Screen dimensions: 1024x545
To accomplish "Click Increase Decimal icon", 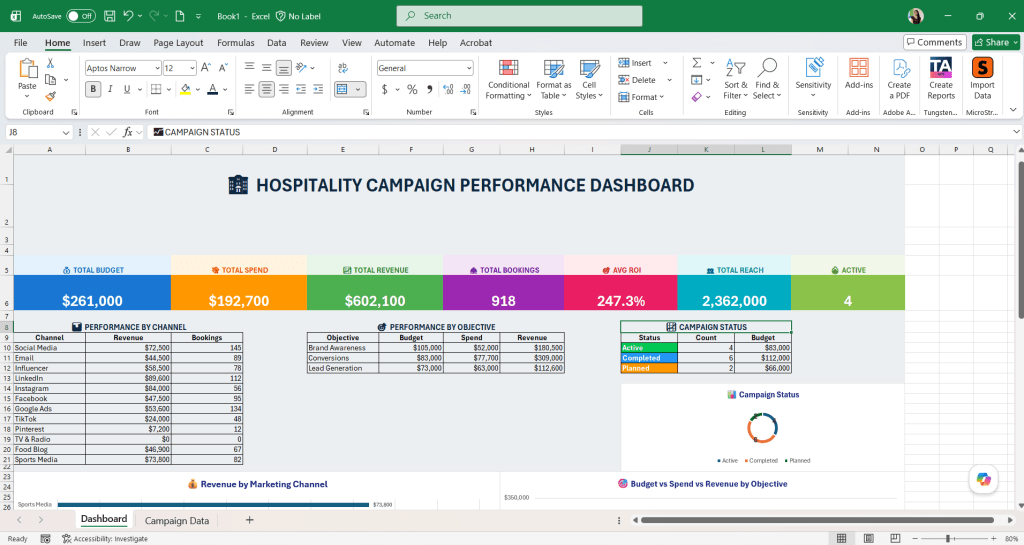I will [x=448, y=89].
